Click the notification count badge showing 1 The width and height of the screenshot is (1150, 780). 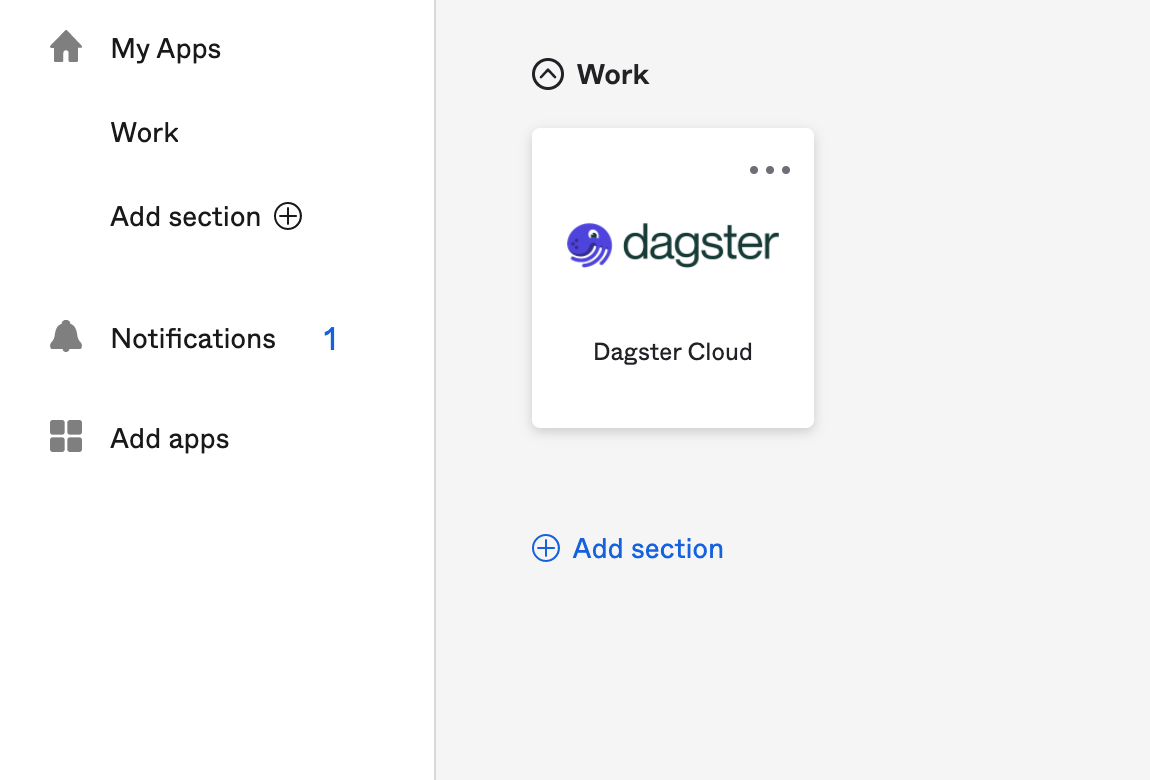[330, 339]
